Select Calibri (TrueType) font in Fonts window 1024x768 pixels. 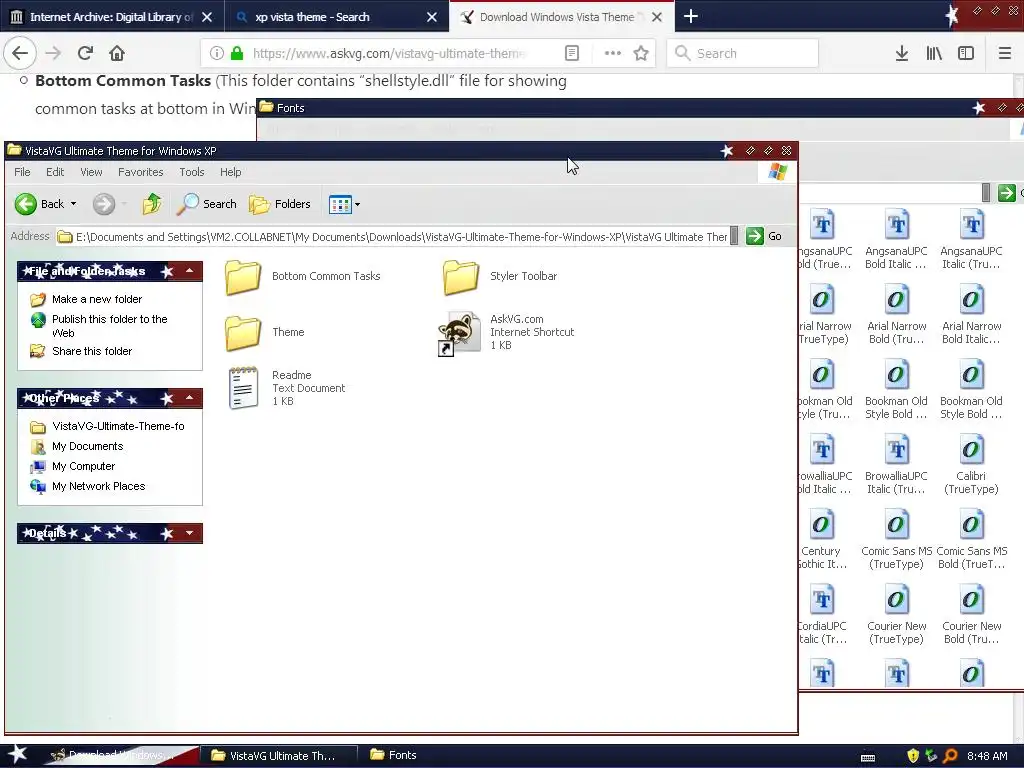click(x=971, y=464)
